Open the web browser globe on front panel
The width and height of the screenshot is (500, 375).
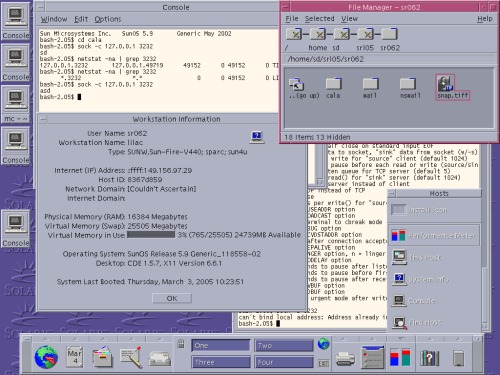[x=47, y=357]
